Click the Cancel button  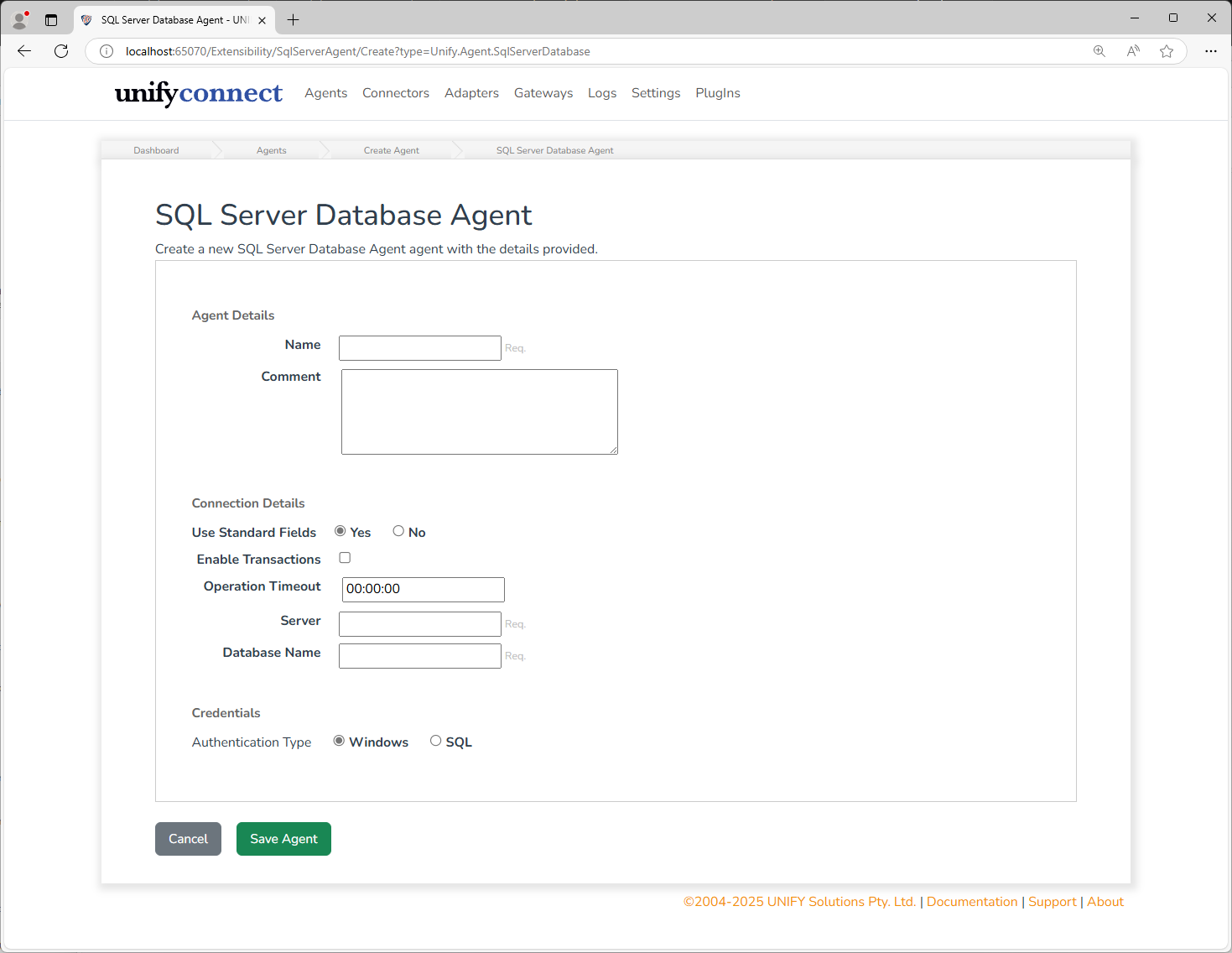tap(188, 839)
